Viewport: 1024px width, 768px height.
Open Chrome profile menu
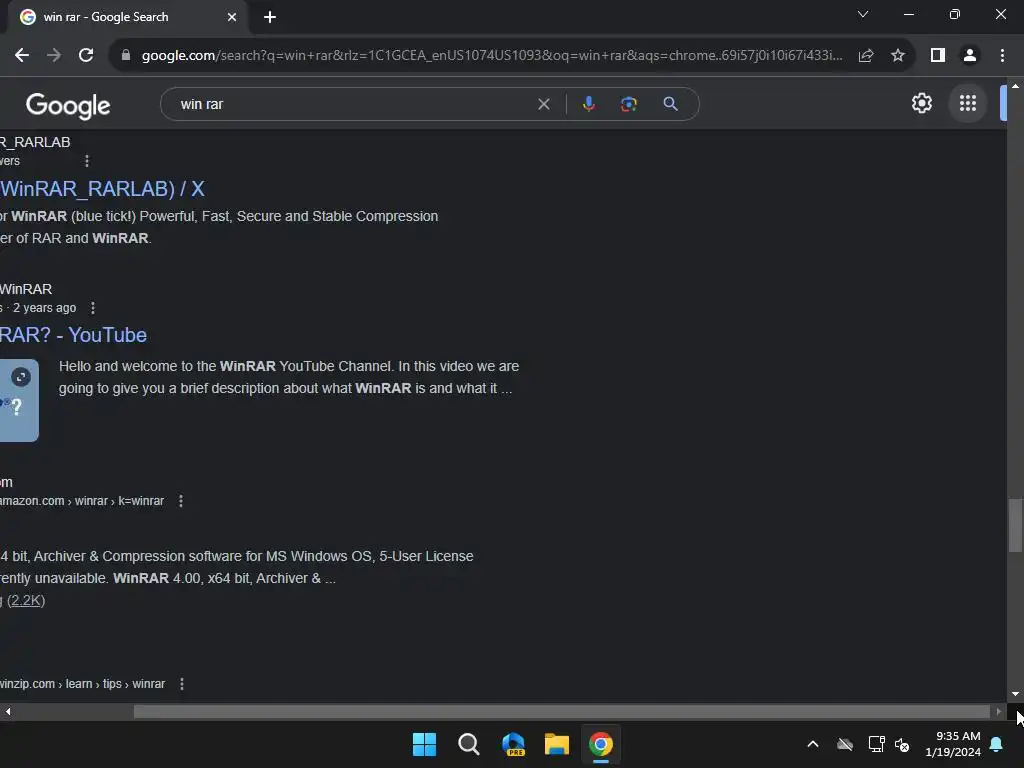970,56
